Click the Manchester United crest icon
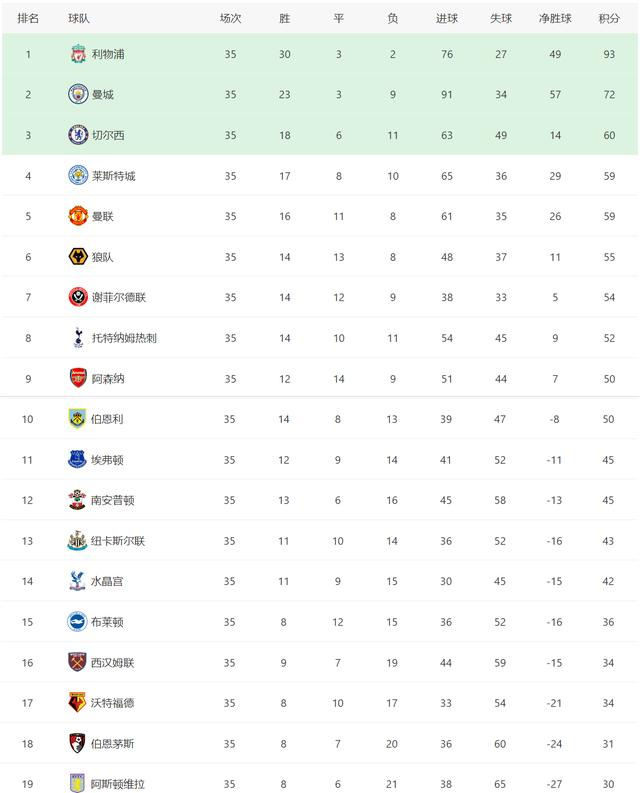Image resolution: width=640 pixels, height=793 pixels. (78, 216)
